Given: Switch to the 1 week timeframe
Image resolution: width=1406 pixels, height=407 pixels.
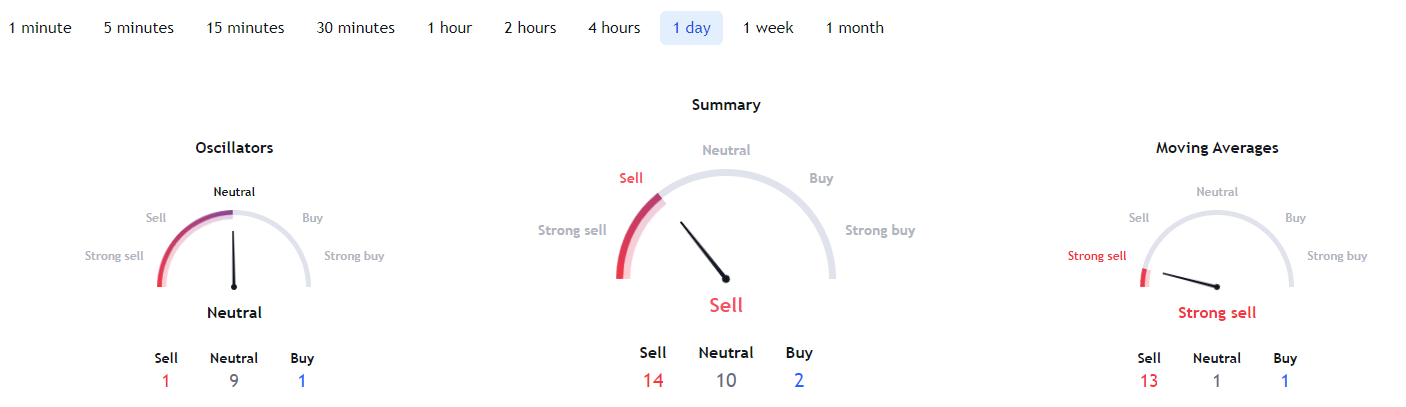Looking at the screenshot, I should point(768,28).
